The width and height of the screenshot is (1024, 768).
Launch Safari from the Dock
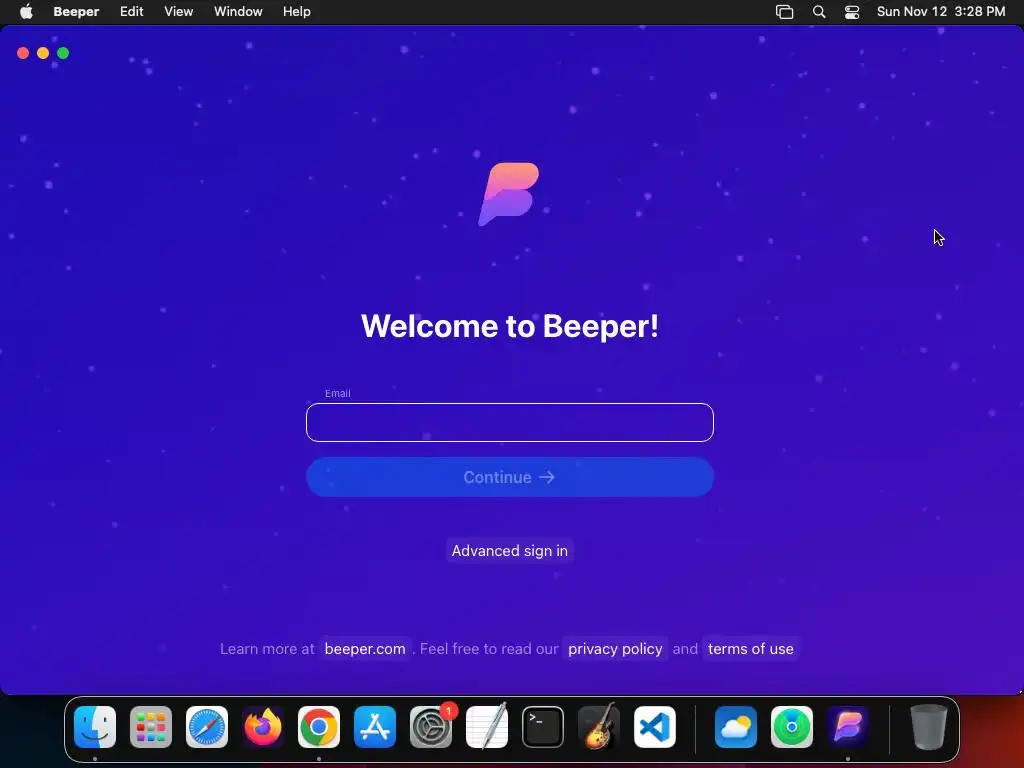pyautogui.click(x=207, y=727)
